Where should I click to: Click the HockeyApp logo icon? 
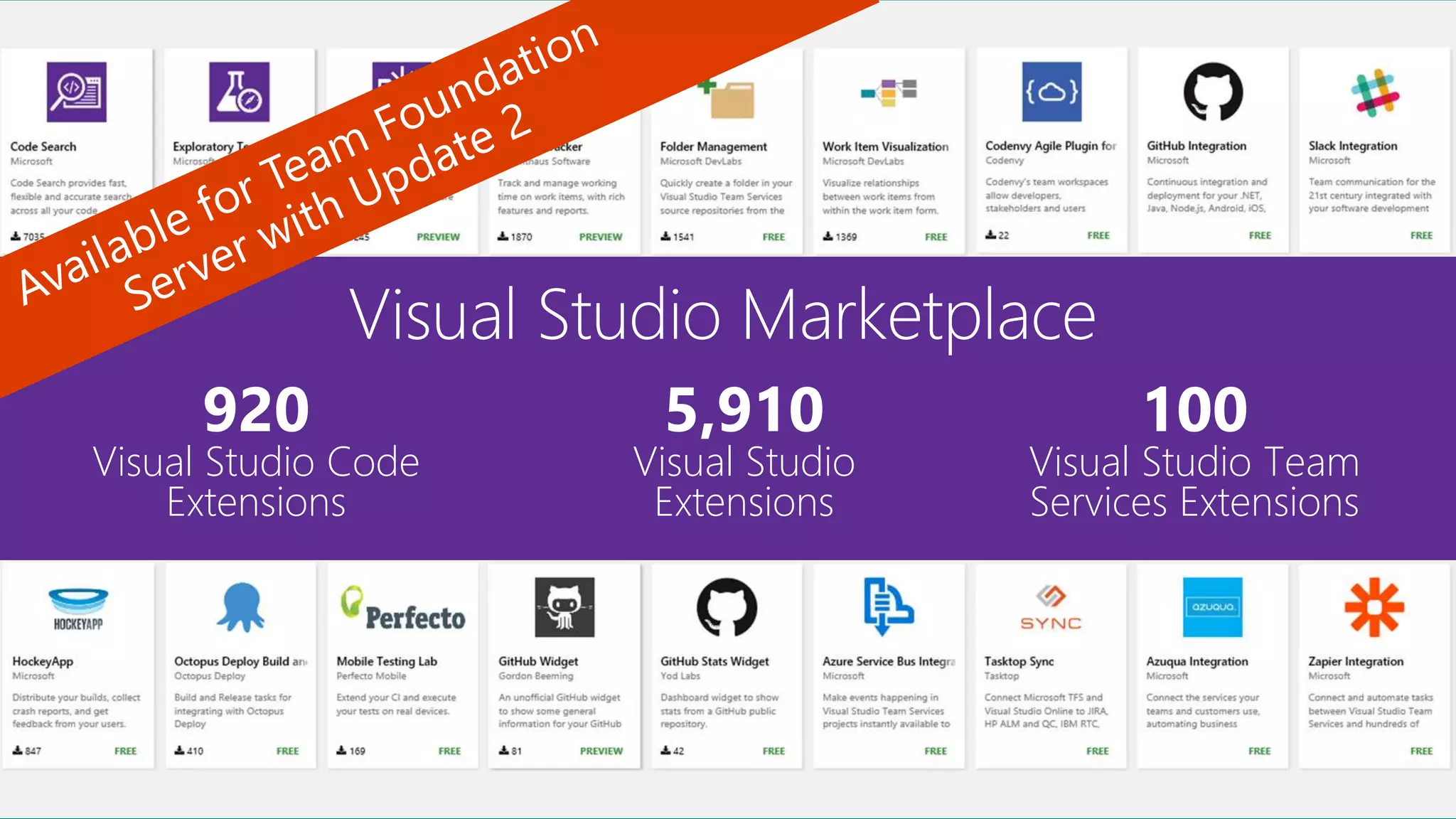[x=78, y=609]
